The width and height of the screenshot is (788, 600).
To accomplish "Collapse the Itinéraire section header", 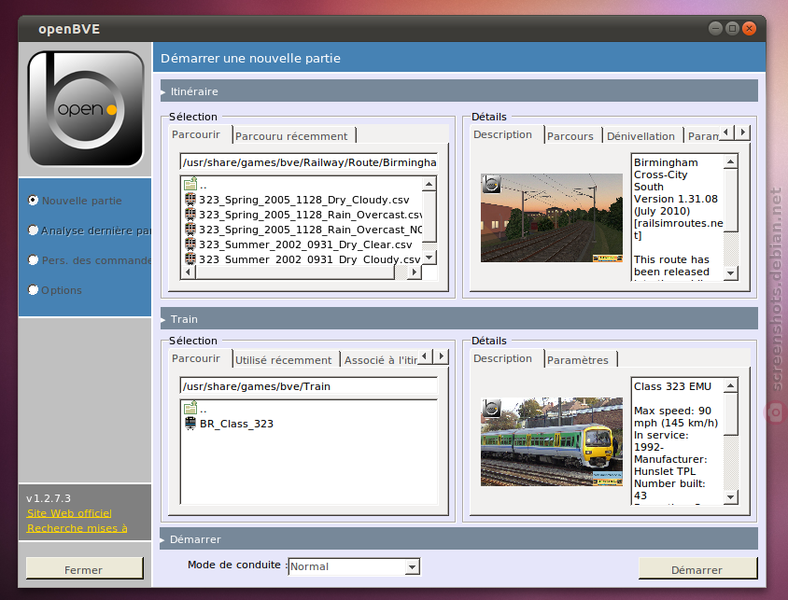I will pyautogui.click(x=459, y=91).
